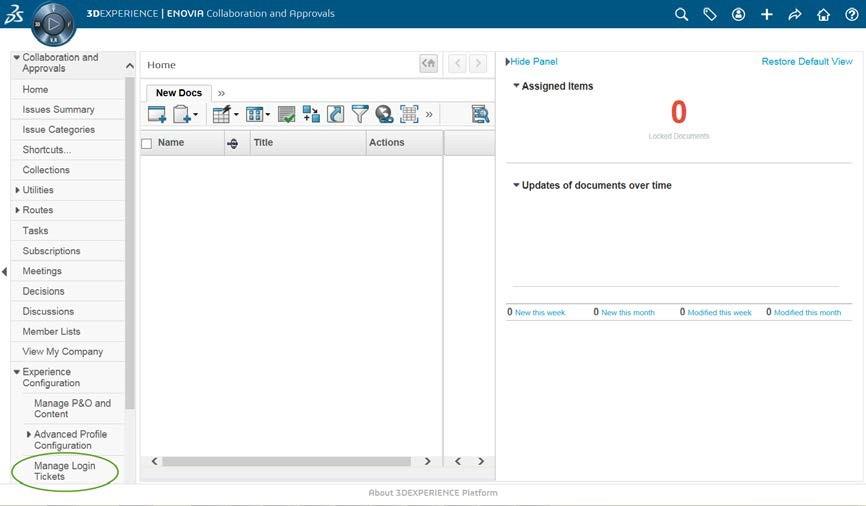Click the search magnifier in top bar

tap(681, 14)
